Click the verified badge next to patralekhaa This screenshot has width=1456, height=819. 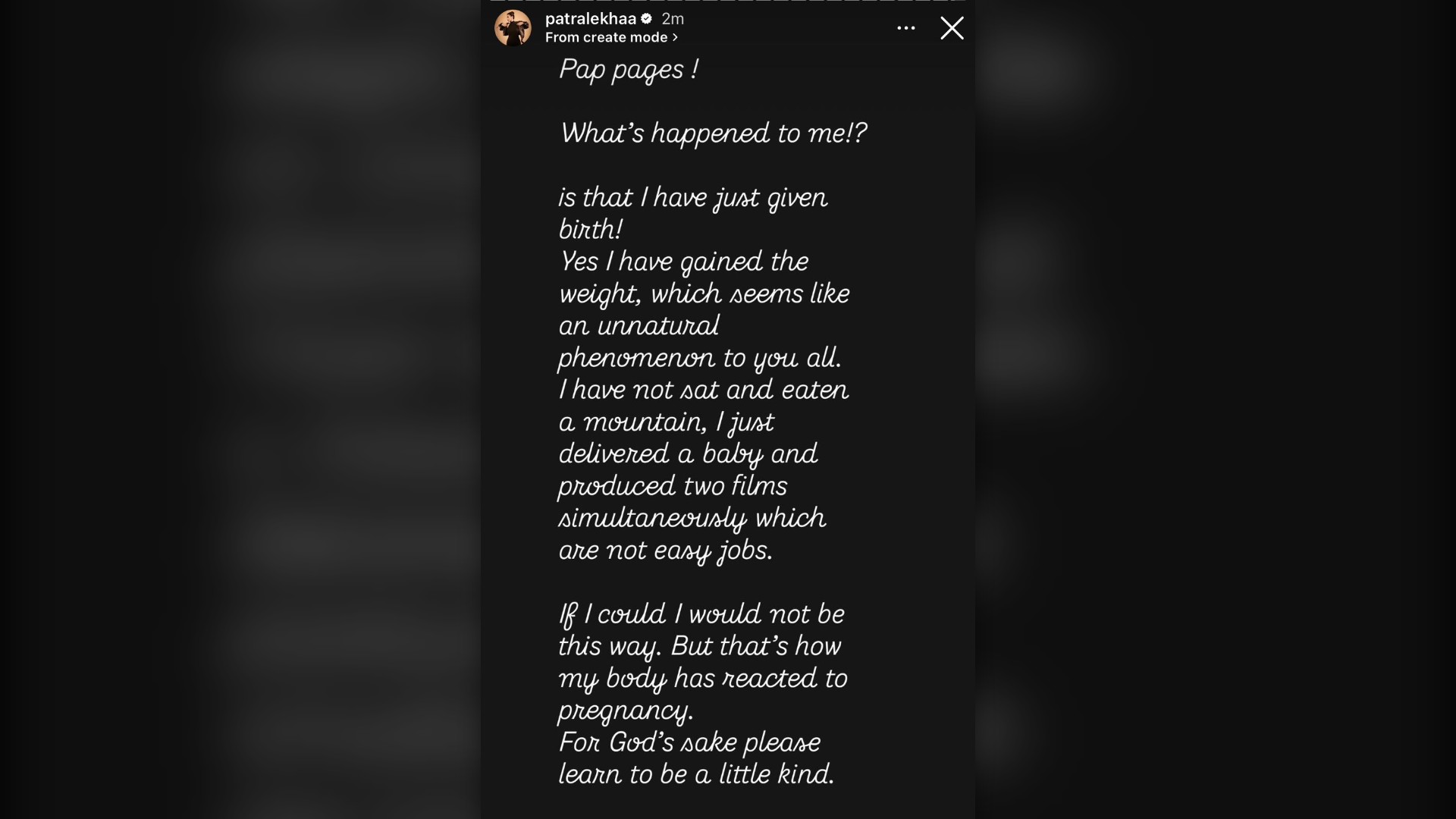pos(646,19)
